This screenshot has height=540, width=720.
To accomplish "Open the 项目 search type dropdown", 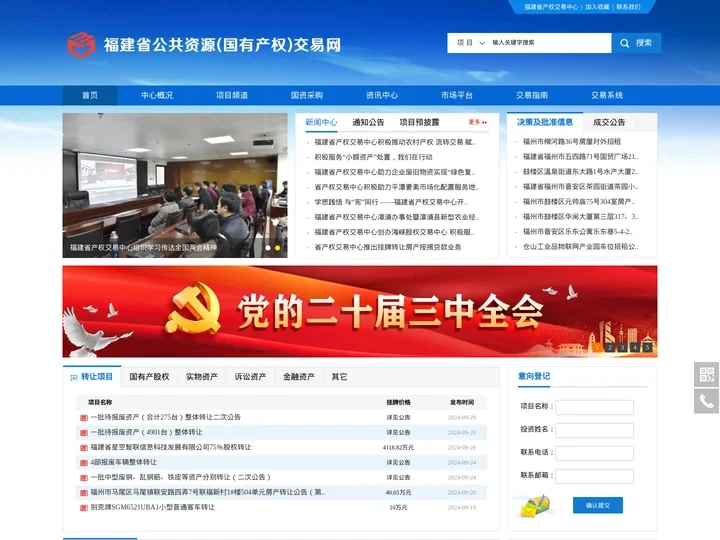I will tap(471, 43).
